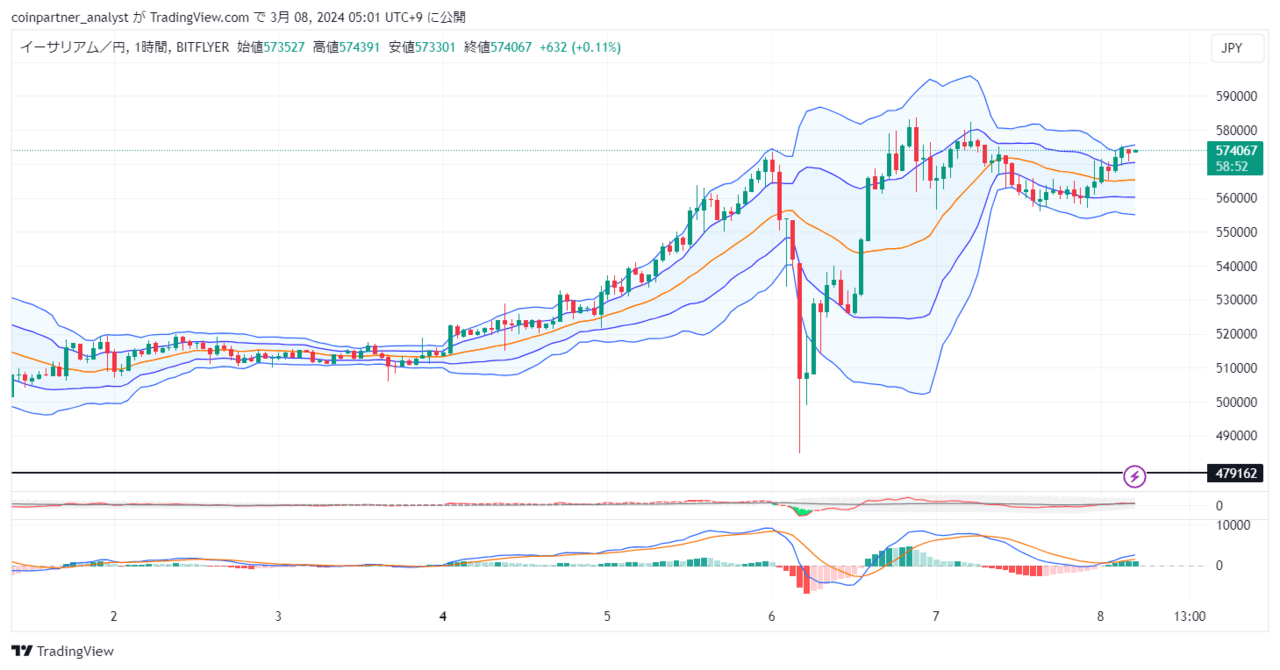The image size is (1280, 670).
Task: Click the long red candle at day 6
Action: (801, 318)
